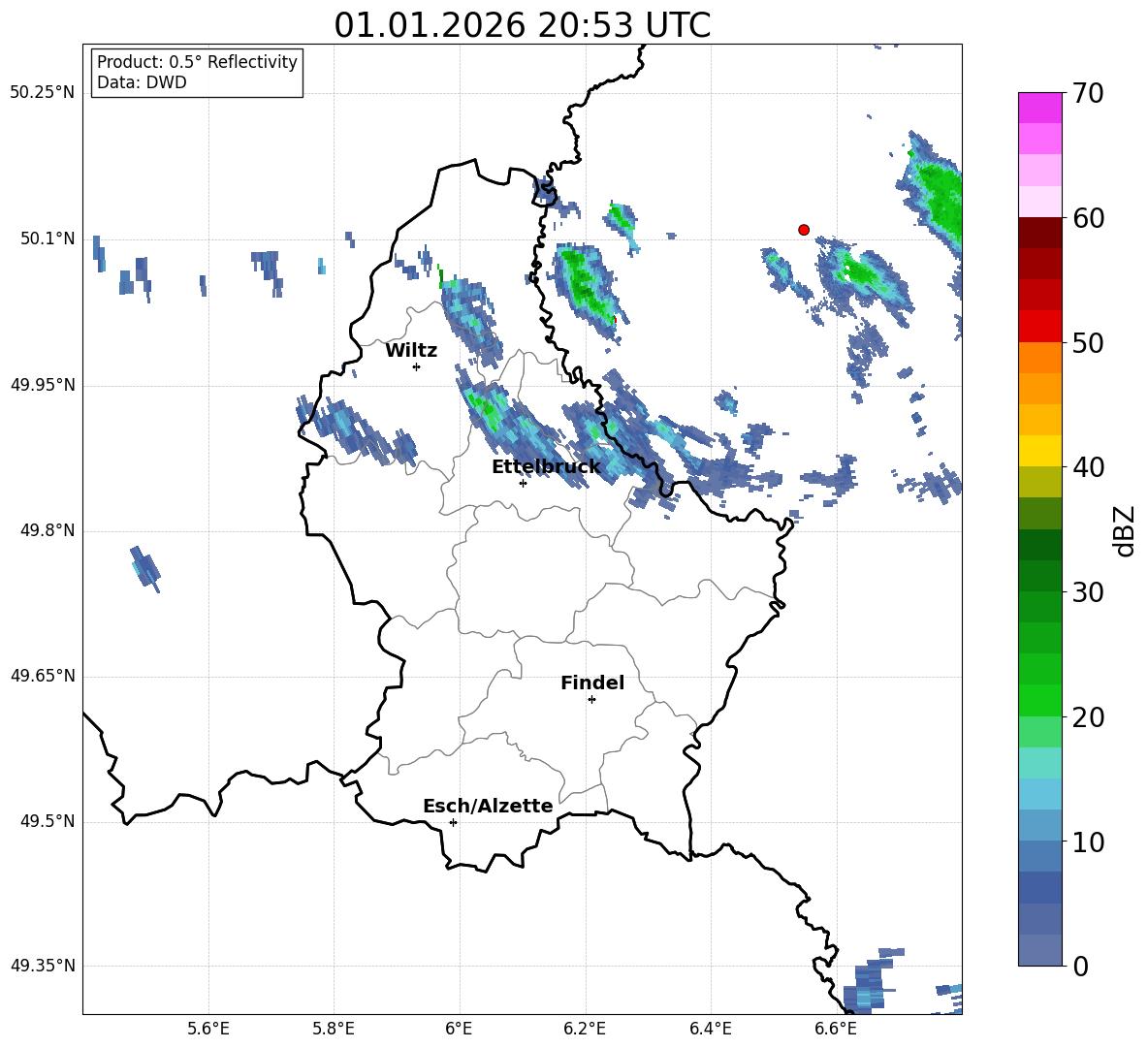Click the Product: 0.5° Reflectivity text
The image size is (1148, 1048).
pos(197,61)
